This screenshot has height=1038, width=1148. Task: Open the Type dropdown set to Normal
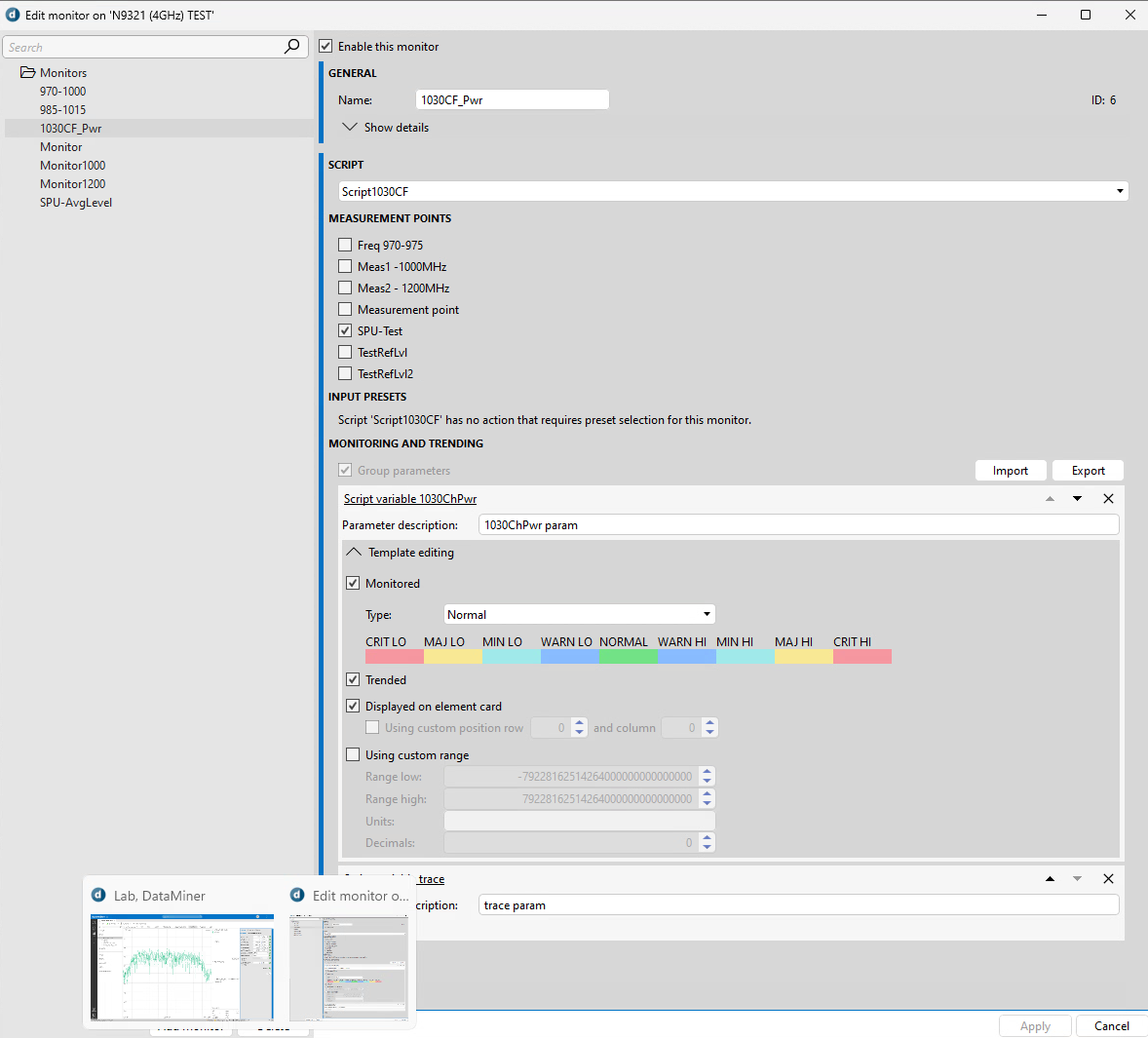(707, 615)
